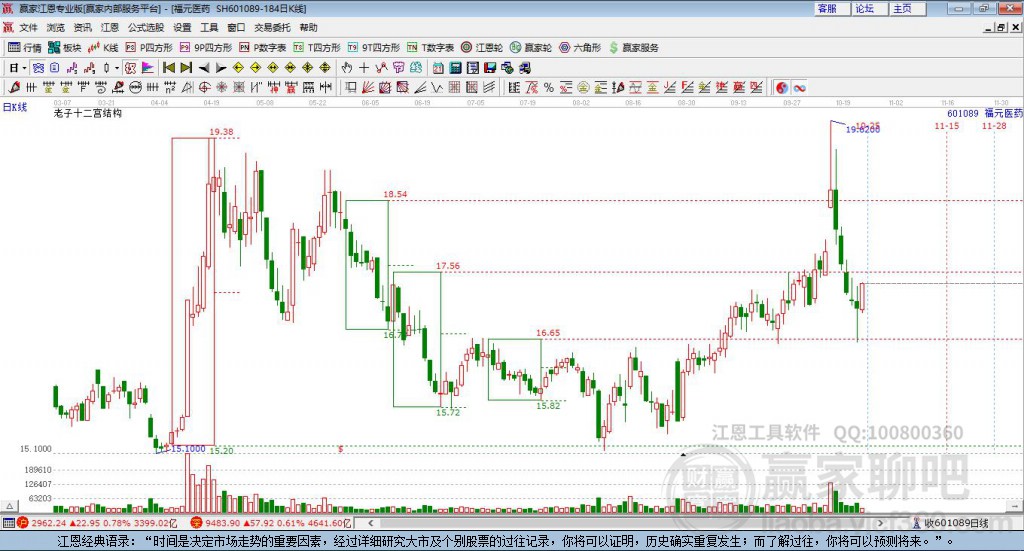The image size is (1024, 551).
Task: Click the grid icon at status bar left
Action: tap(8, 523)
